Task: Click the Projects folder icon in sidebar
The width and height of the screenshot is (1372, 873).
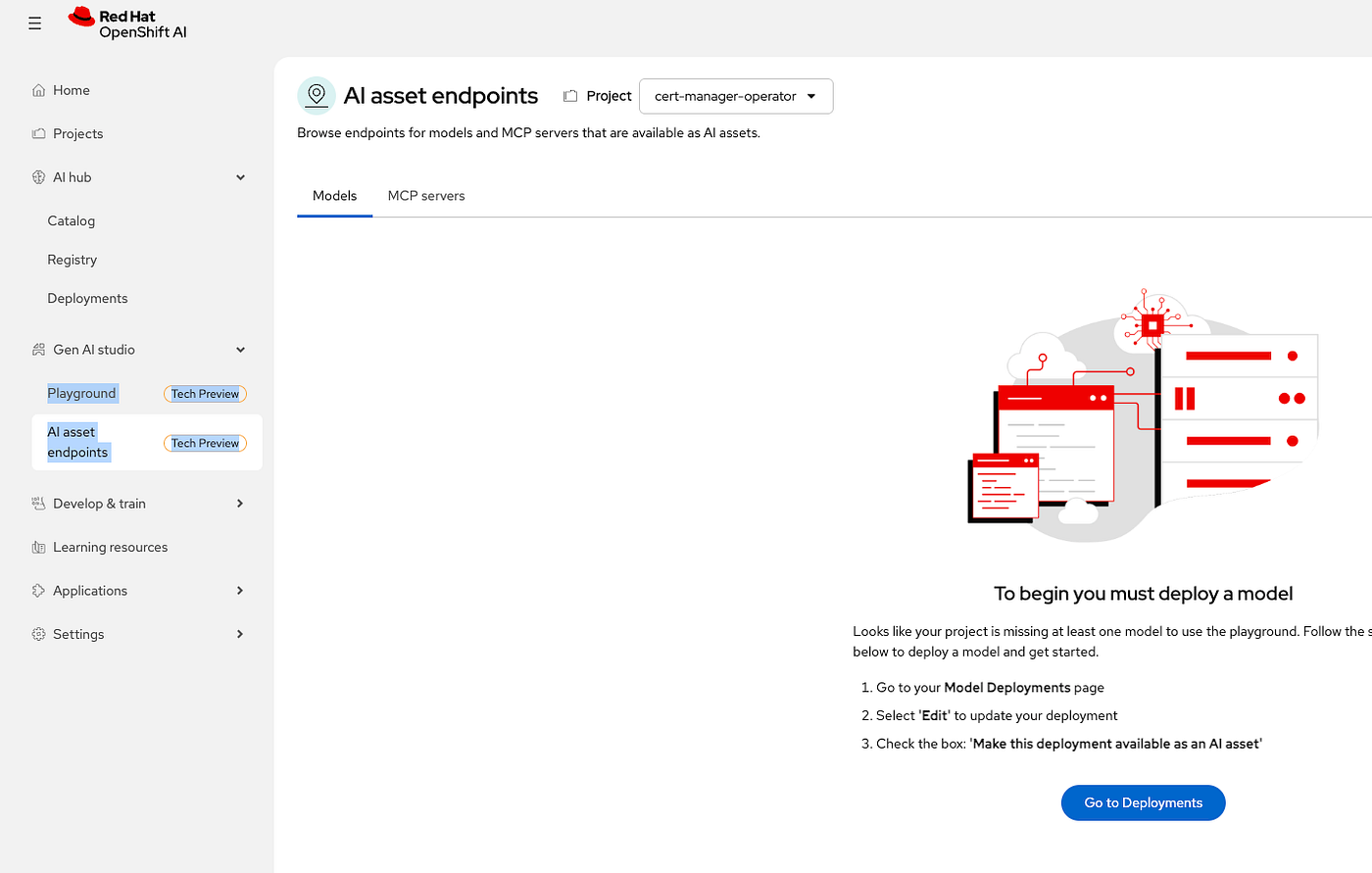Action: tap(39, 133)
